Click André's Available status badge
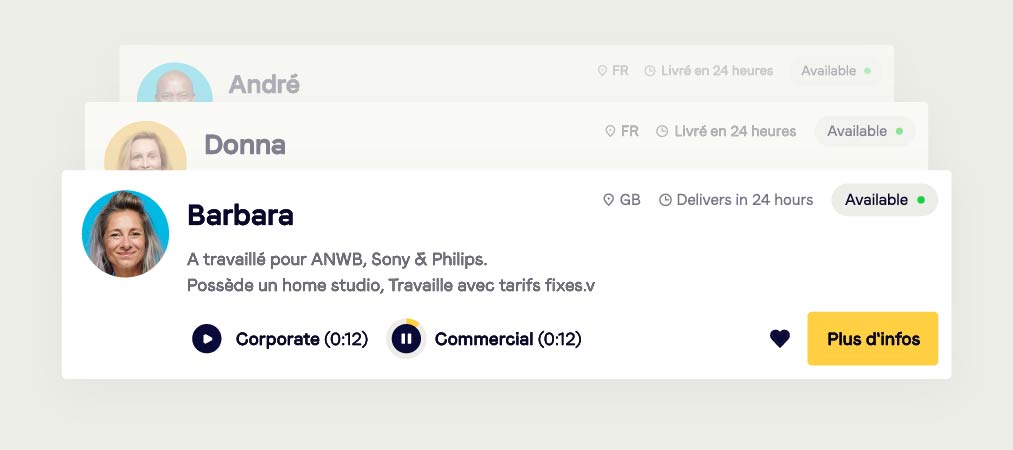1013x450 pixels. click(x=835, y=71)
